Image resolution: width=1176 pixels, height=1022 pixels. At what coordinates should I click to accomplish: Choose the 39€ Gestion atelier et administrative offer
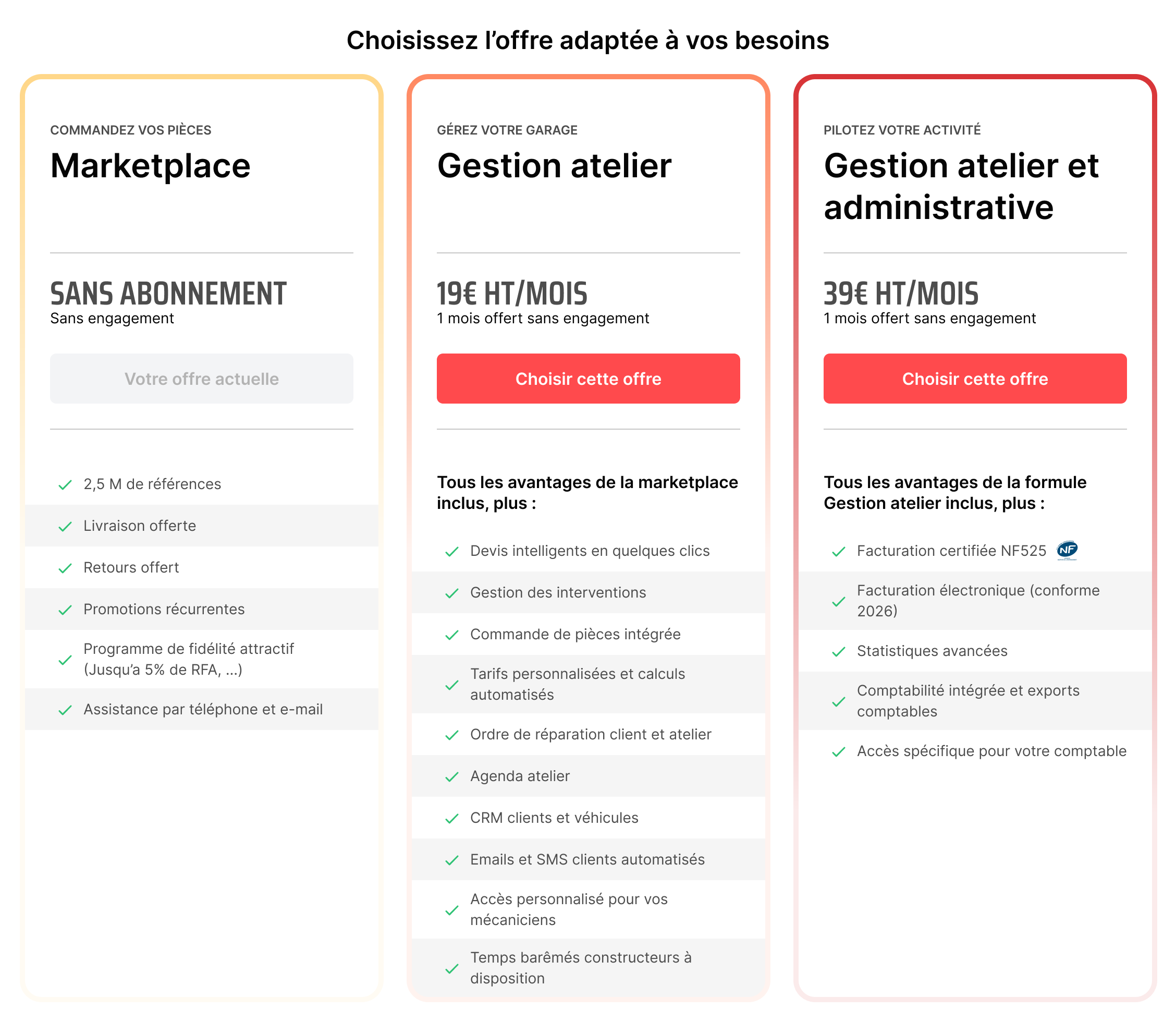[x=974, y=379]
